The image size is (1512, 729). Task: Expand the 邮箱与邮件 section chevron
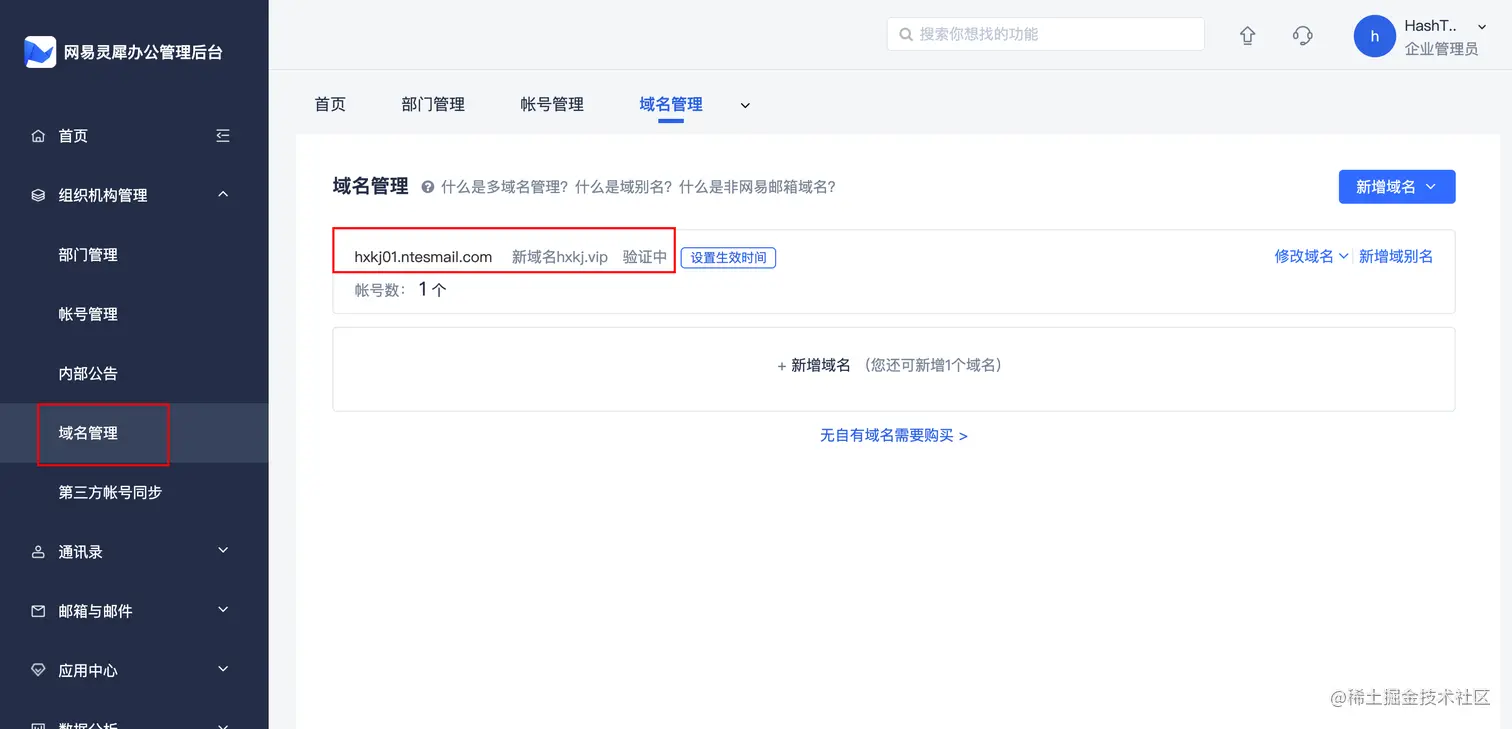click(223, 610)
